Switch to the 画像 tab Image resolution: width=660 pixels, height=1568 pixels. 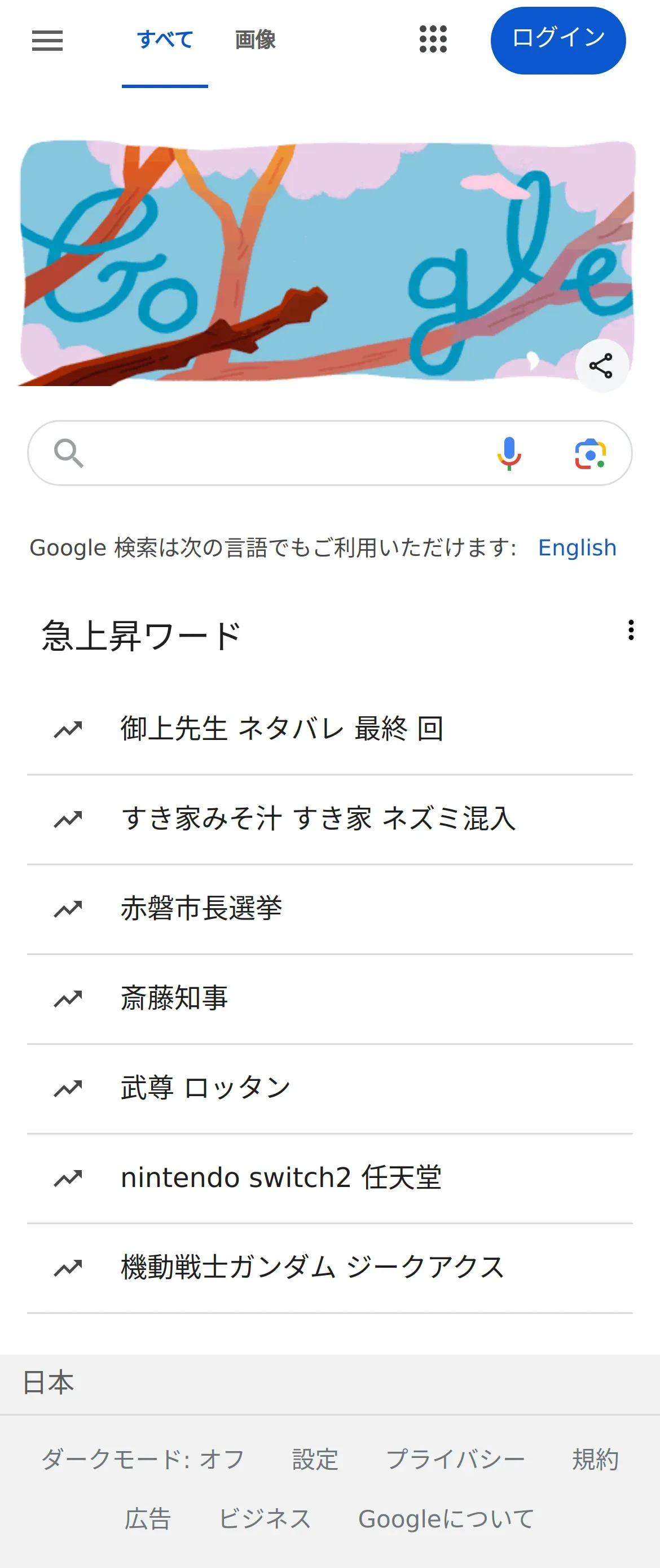256,40
